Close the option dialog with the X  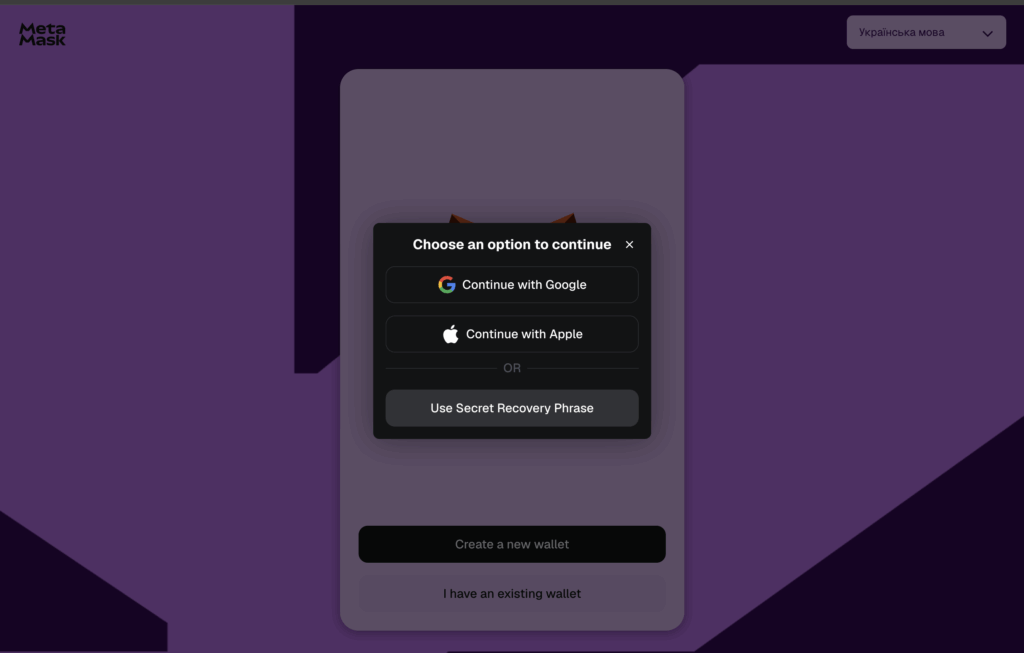pyautogui.click(x=630, y=244)
